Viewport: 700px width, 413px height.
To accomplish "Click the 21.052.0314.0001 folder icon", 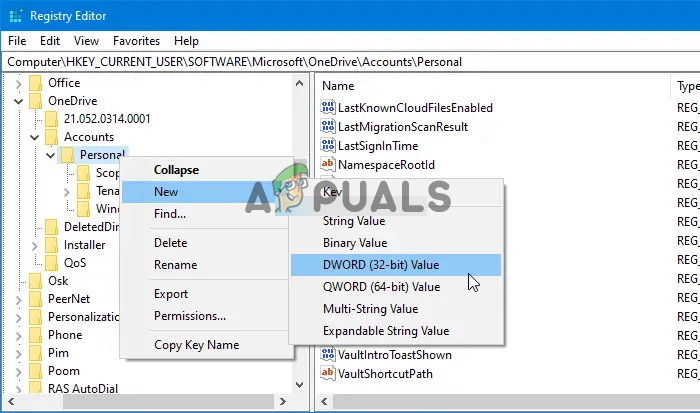I will 51,119.
